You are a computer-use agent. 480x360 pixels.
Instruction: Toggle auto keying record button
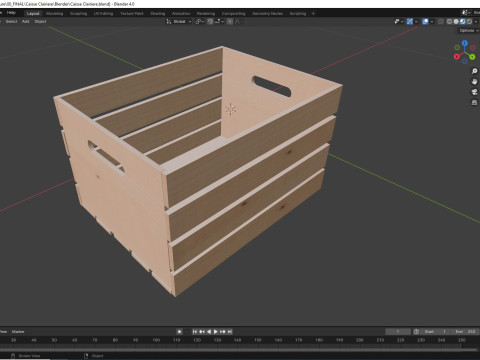179,332
